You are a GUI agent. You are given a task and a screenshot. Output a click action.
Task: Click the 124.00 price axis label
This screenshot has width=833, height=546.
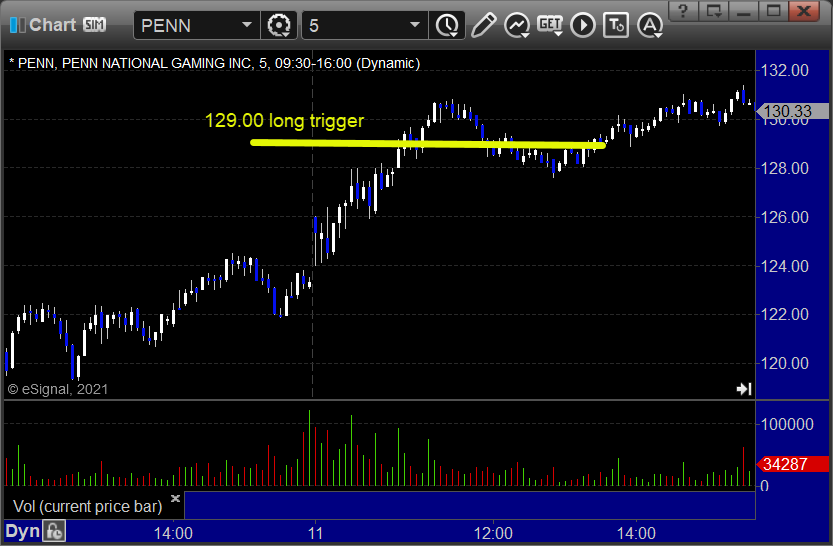click(785, 266)
